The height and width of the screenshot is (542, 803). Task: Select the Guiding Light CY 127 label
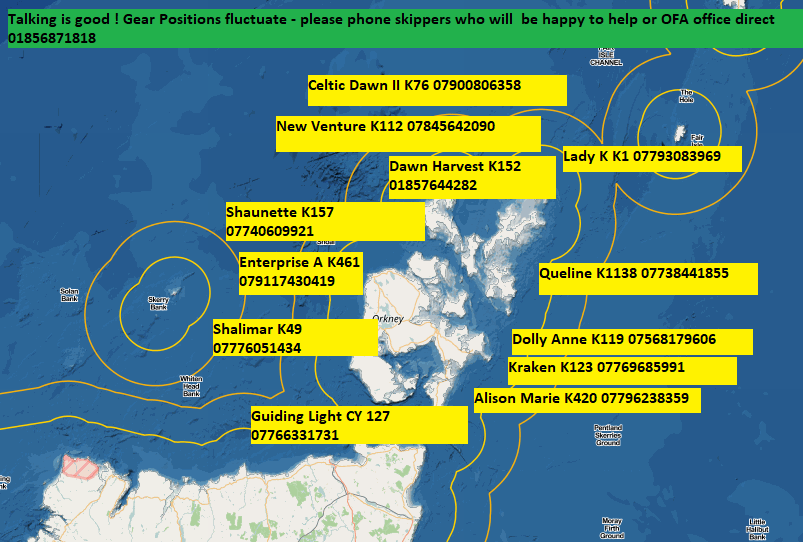click(x=359, y=425)
